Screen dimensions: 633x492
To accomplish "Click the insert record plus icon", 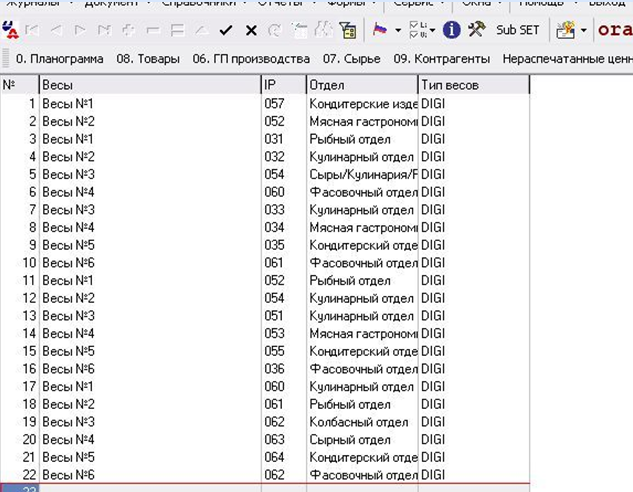I will (x=128, y=30).
